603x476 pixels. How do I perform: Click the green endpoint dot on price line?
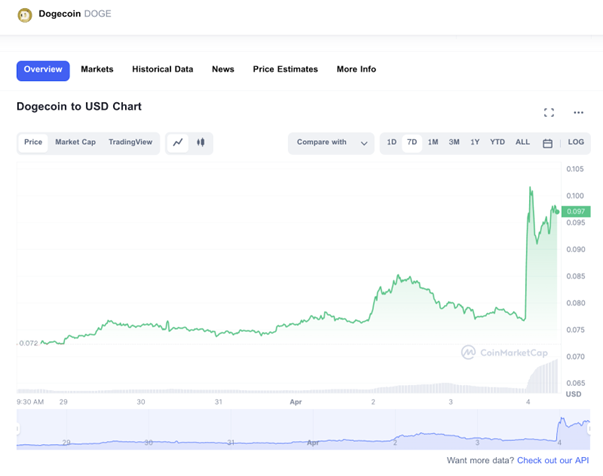(557, 212)
